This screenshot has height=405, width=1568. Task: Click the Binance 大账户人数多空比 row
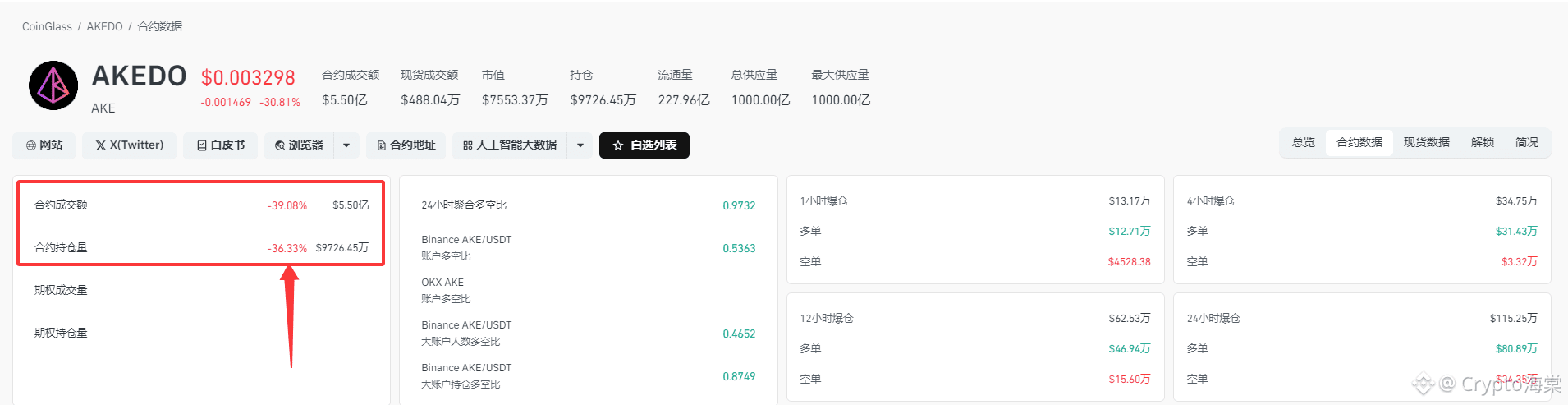[588, 334]
